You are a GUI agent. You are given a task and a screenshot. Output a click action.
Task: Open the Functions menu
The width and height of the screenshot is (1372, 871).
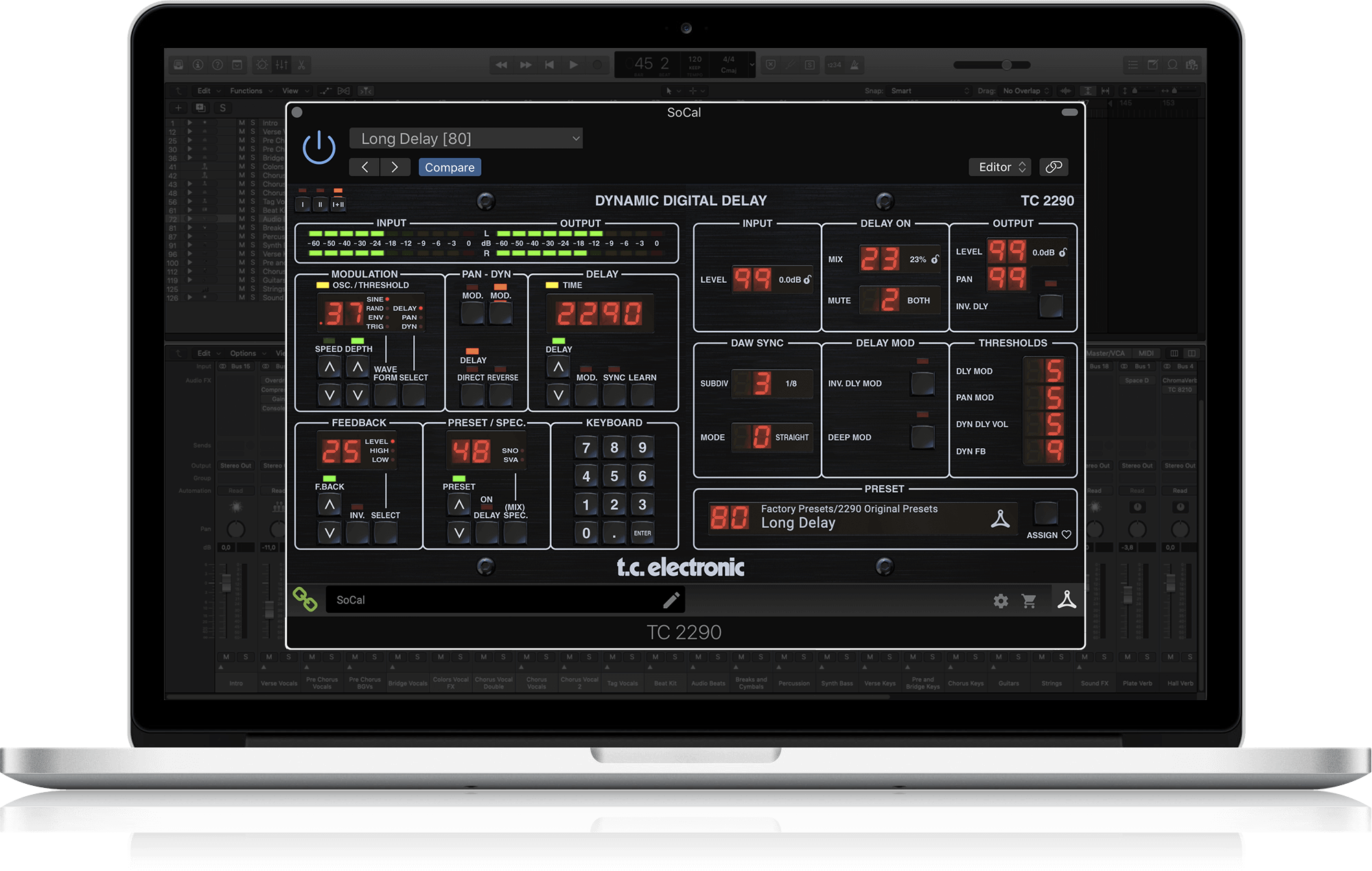point(246,91)
